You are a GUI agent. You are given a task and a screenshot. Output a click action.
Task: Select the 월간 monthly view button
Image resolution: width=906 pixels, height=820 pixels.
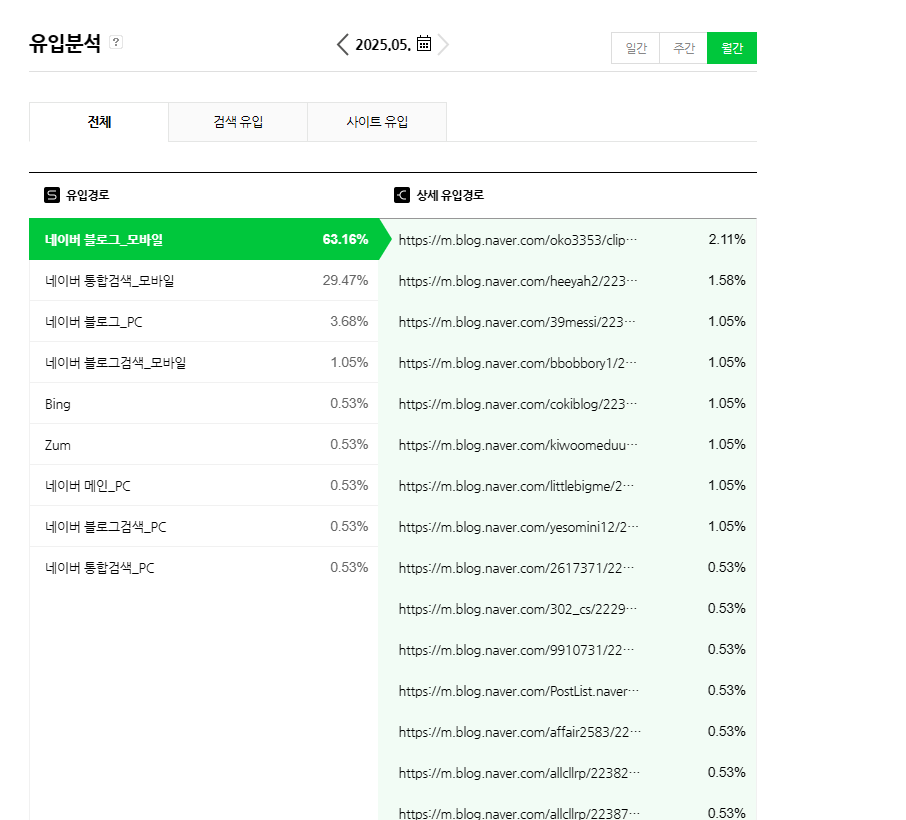click(732, 48)
